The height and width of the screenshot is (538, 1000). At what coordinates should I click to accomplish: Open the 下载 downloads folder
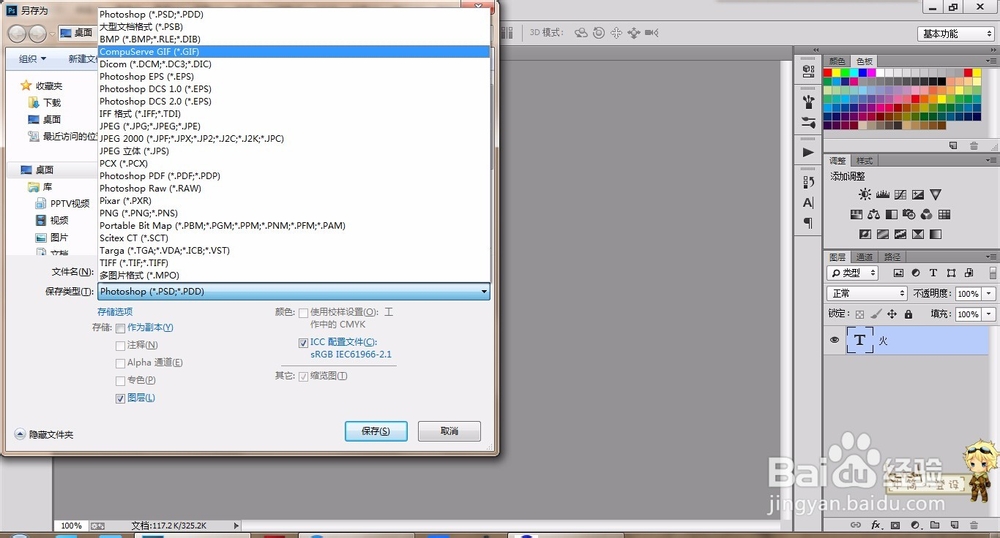pyautogui.click(x=45, y=103)
